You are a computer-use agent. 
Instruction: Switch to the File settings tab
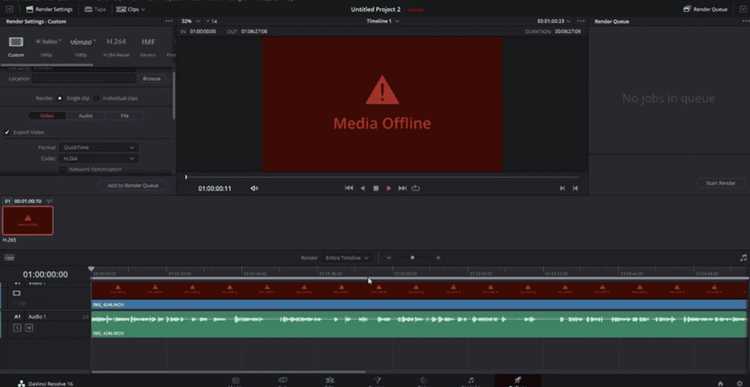click(x=124, y=116)
